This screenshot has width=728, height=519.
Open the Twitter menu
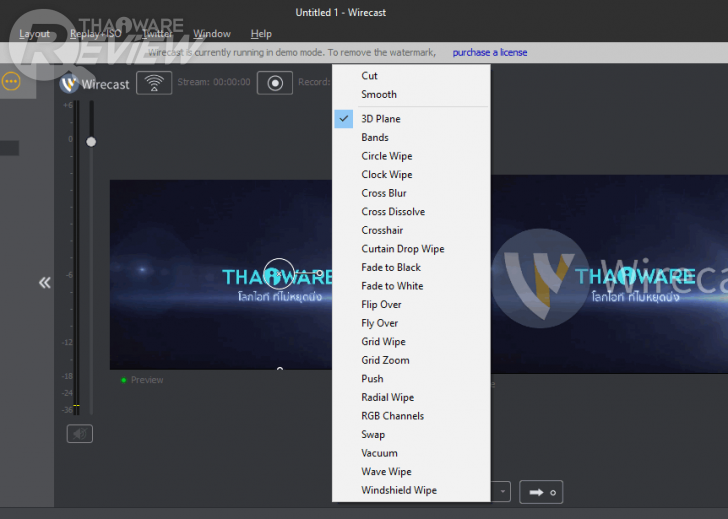(x=157, y=34)
